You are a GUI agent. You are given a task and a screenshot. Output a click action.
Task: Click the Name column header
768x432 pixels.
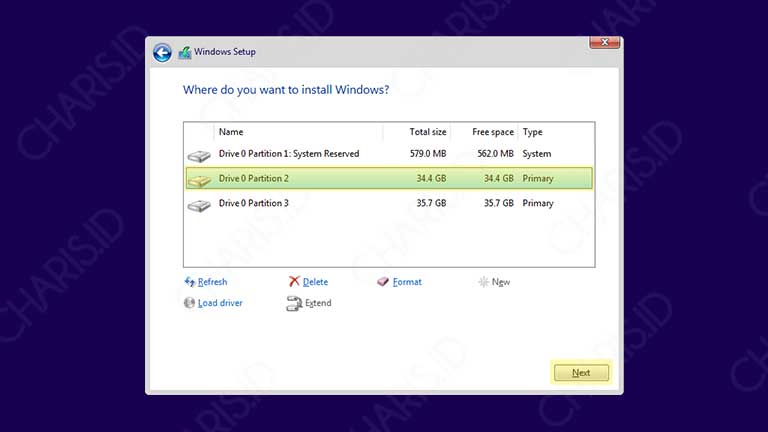pyautogui.click(x=231, y=132)
